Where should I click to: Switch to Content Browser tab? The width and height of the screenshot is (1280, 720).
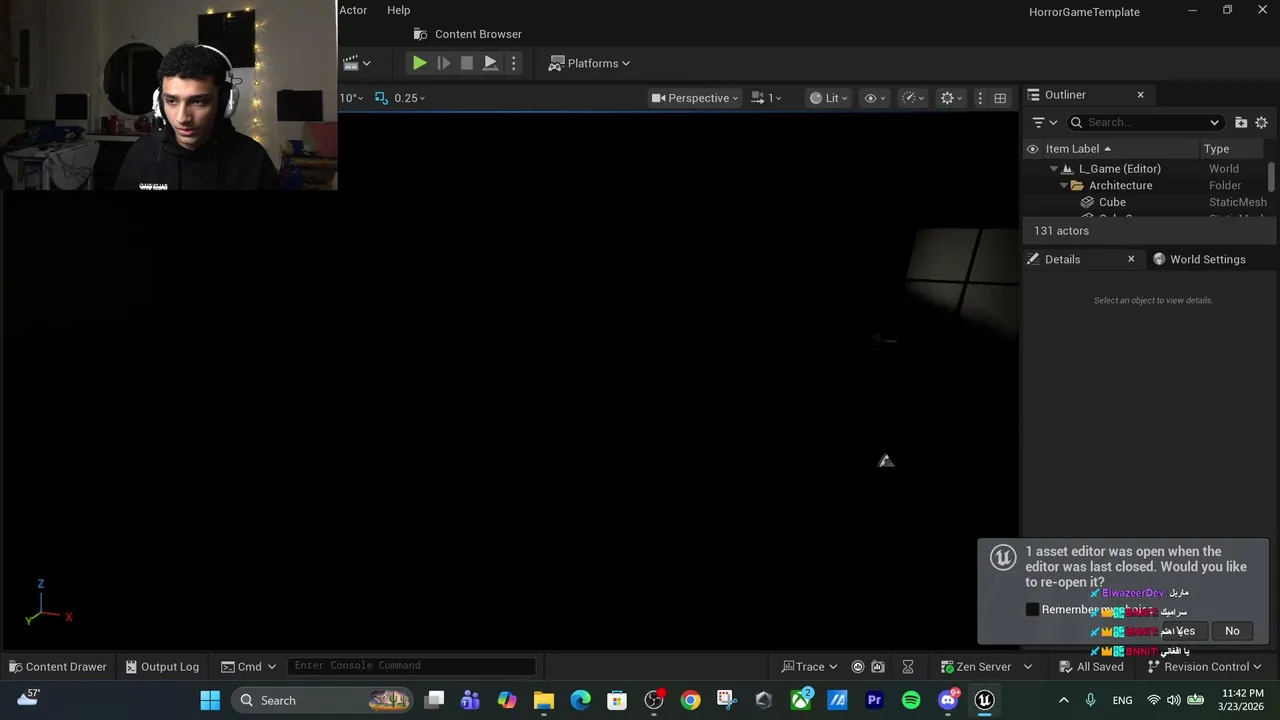tap(467, 34)
